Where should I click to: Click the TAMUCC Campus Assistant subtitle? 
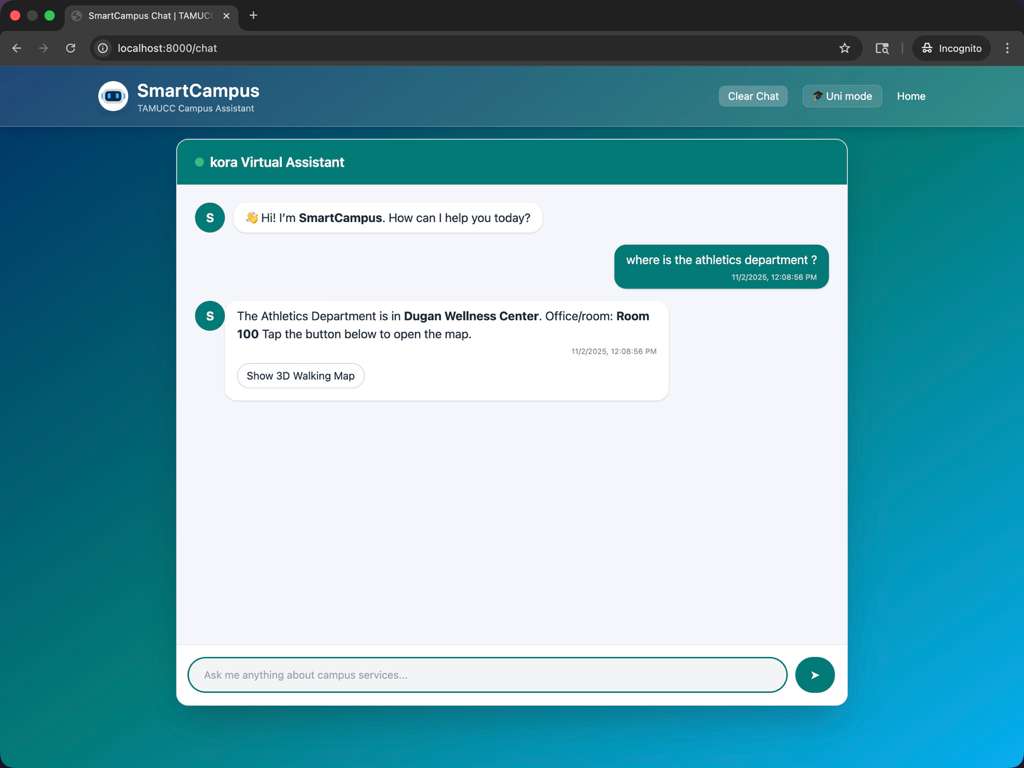[195, 108]
